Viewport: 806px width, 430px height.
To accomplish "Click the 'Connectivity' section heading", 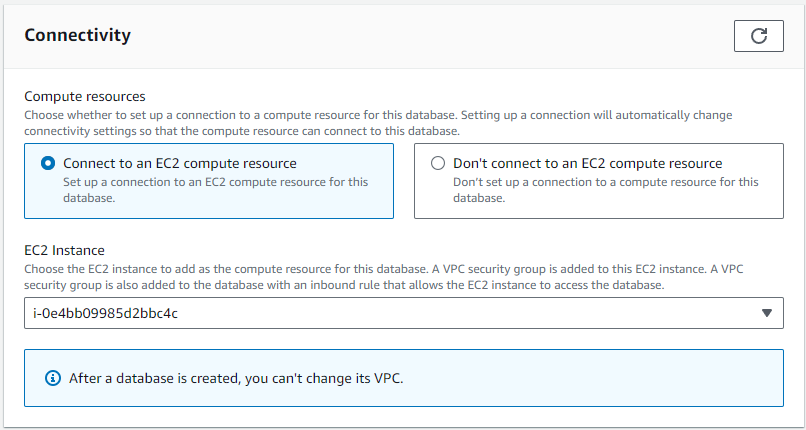I will click(x=77, y=36).
